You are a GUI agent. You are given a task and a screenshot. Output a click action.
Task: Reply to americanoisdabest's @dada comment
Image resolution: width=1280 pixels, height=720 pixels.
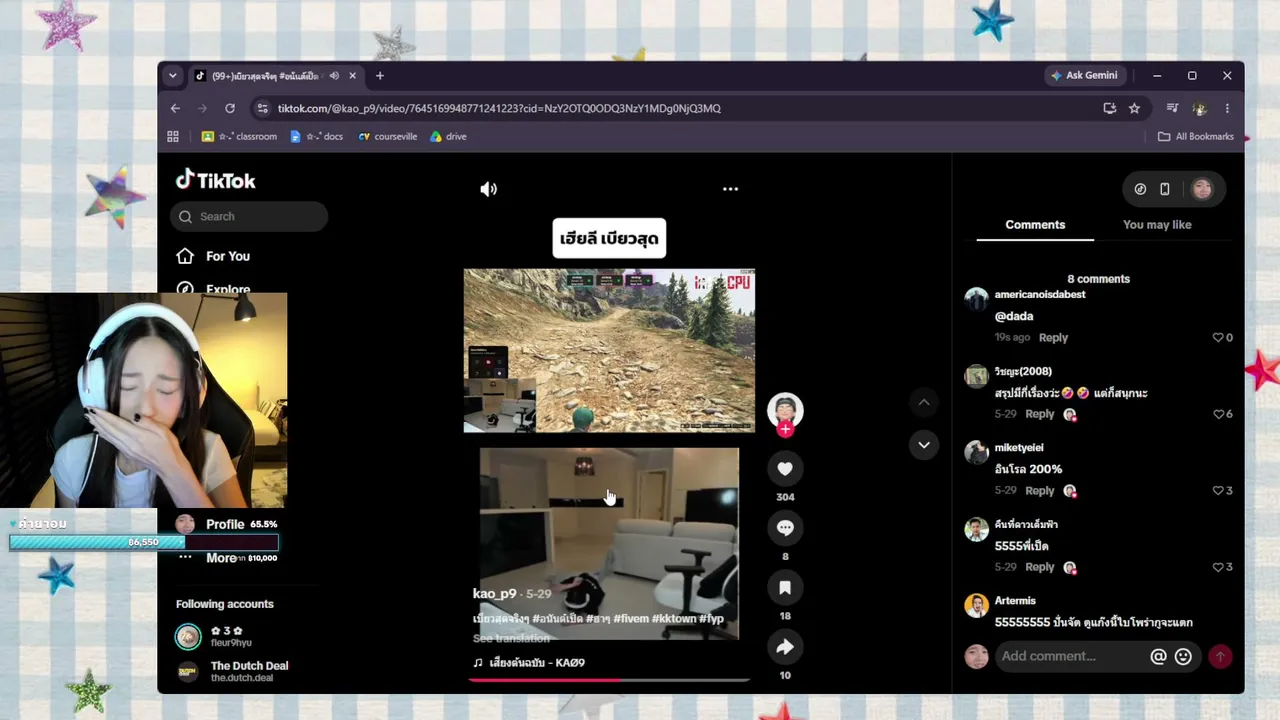click(x=1053, y=338)
